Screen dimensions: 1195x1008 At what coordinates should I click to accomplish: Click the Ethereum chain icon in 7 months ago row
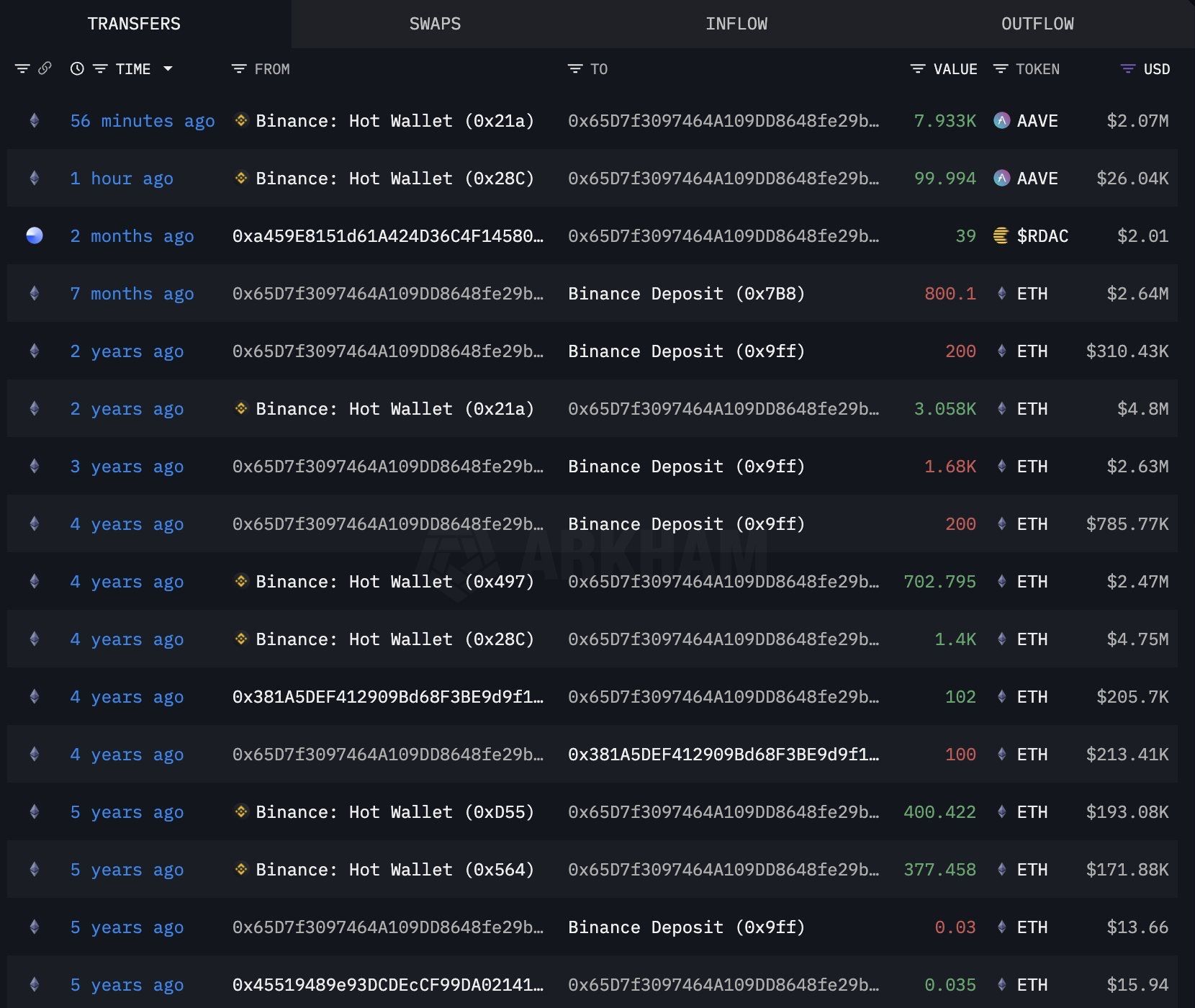coord(35,293)
